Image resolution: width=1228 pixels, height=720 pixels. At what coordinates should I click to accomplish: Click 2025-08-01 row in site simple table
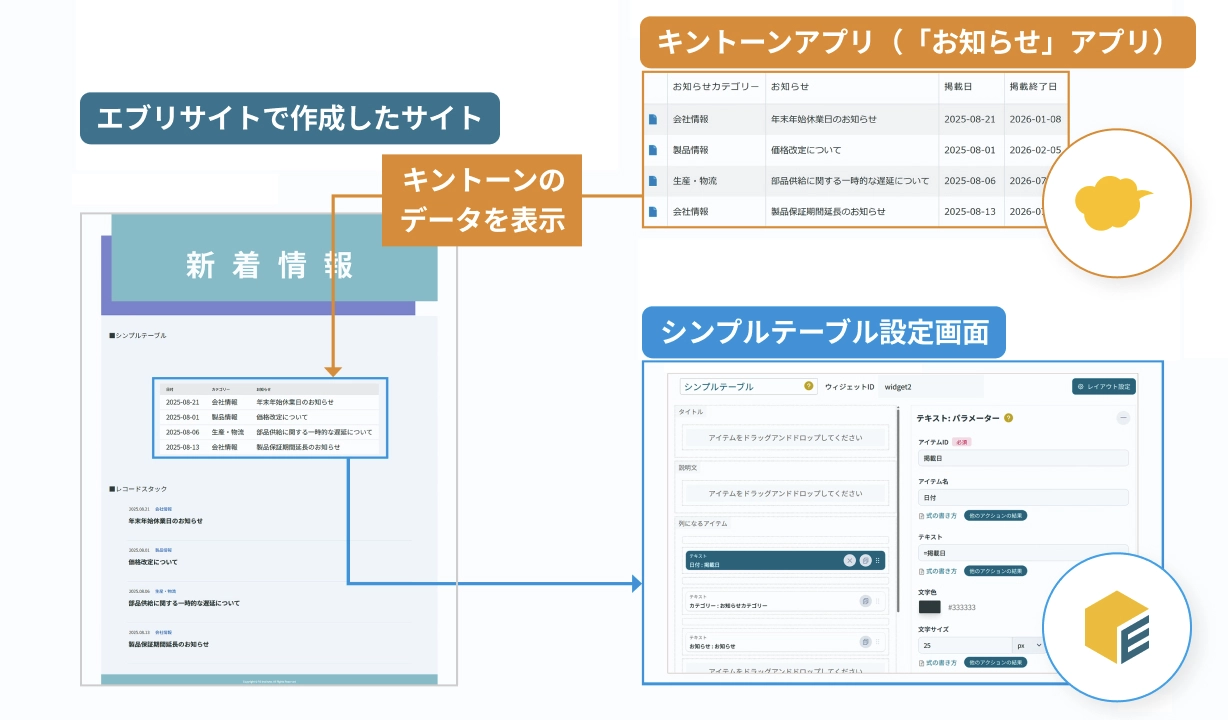point(269,417)
